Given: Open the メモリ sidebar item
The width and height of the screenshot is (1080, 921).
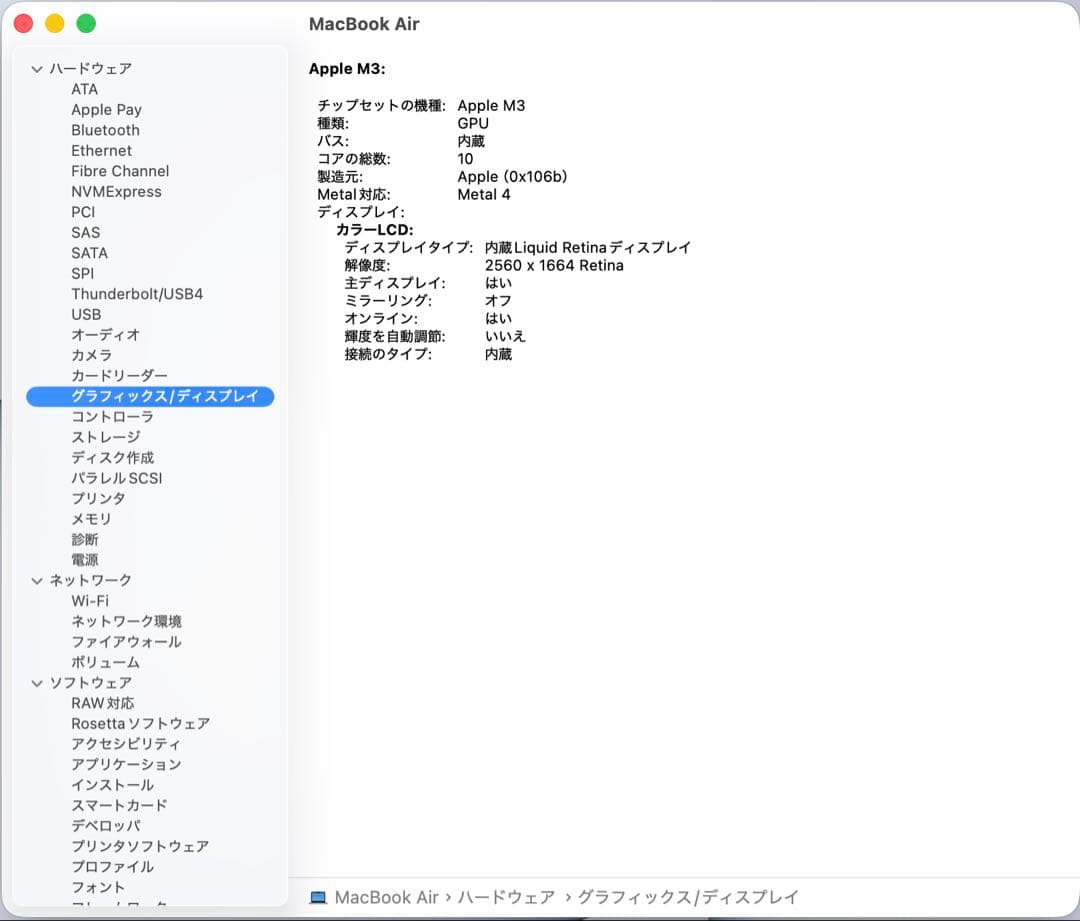Looking at the screenshot, I should pos(91,519).
